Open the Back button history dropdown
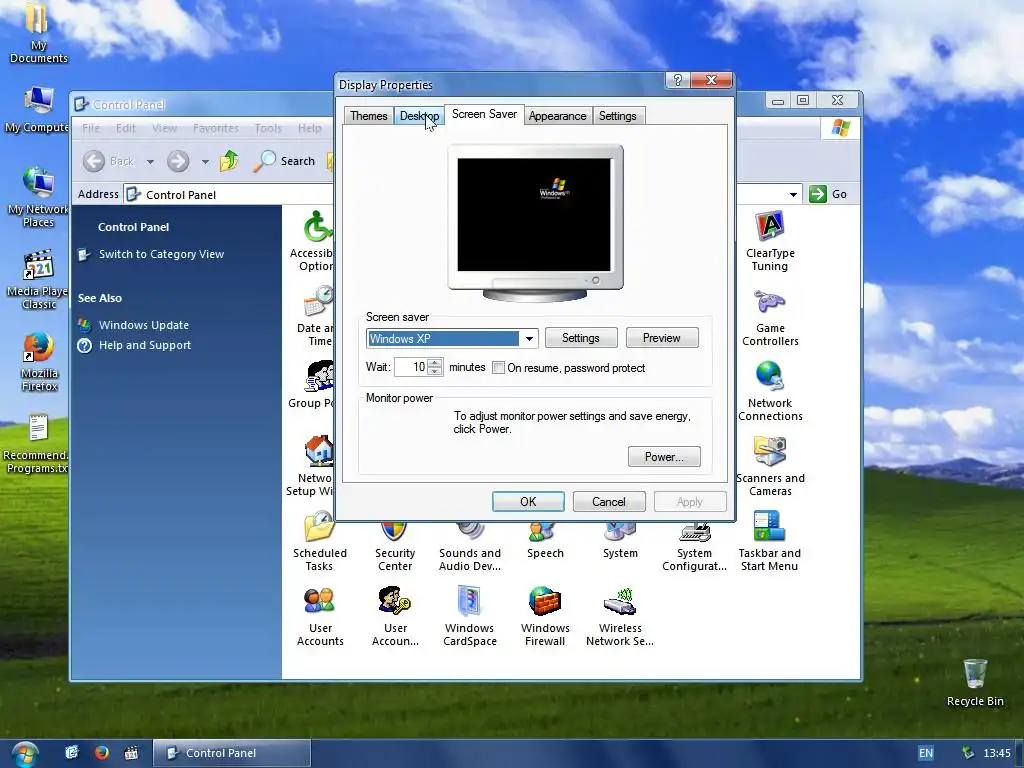This screenshot has width=1024, height=768. [150, 161]
